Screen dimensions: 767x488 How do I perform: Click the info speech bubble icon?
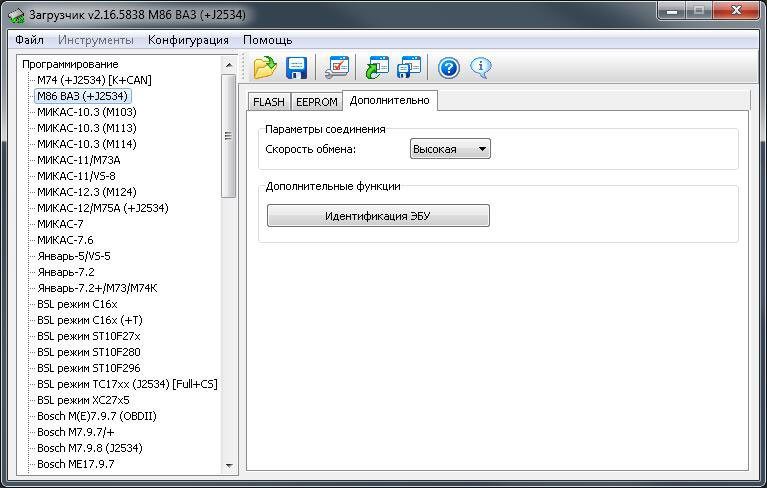(481, 68)
